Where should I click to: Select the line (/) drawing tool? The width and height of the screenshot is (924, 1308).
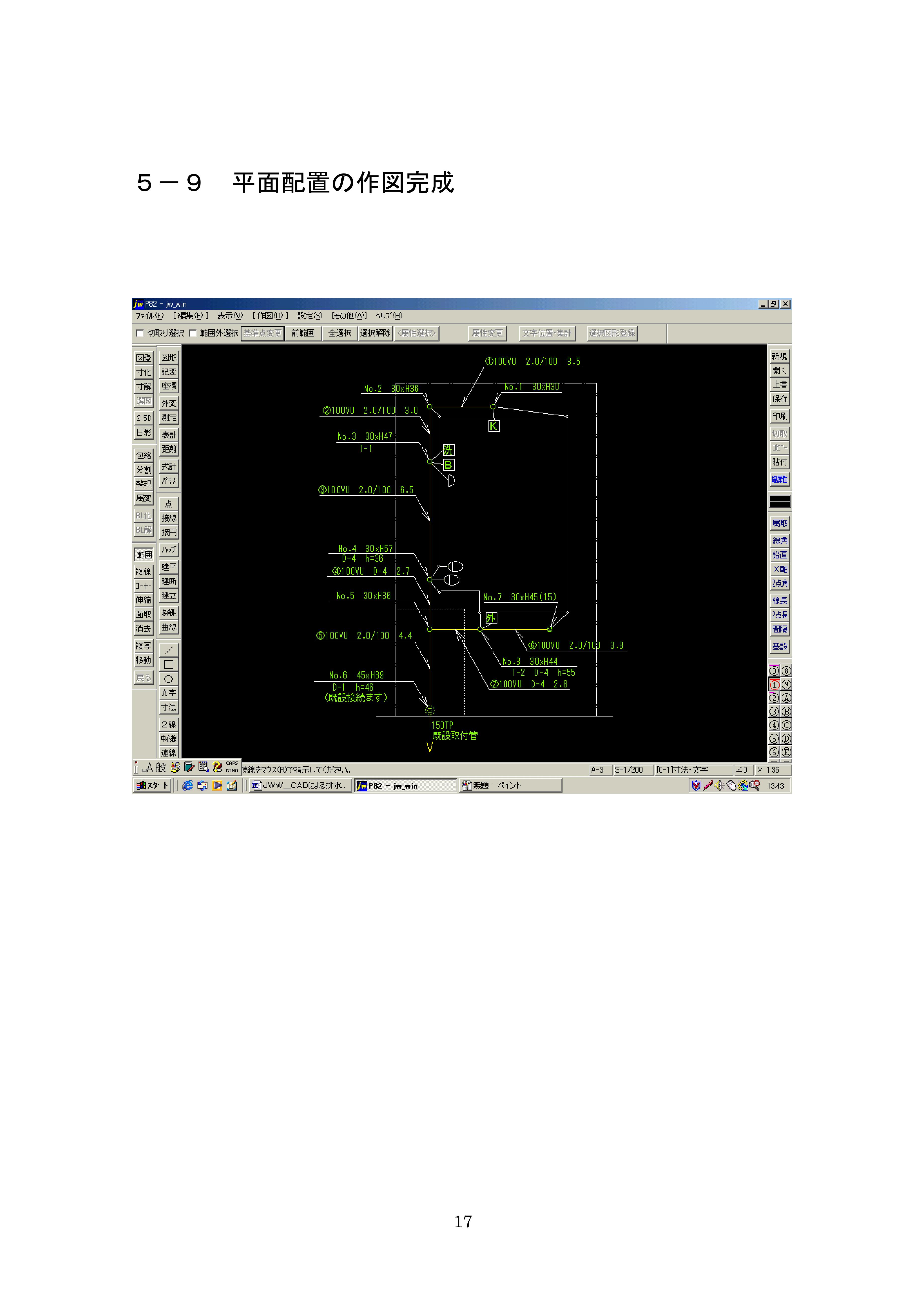coord(169,650)
